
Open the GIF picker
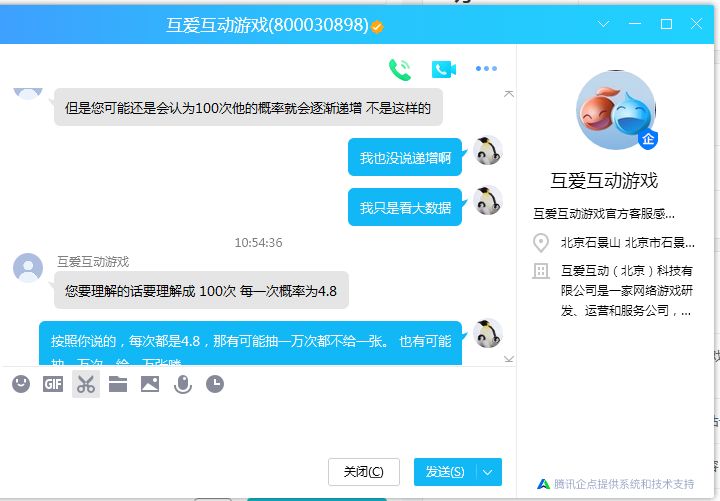click(x=53, y=384)
